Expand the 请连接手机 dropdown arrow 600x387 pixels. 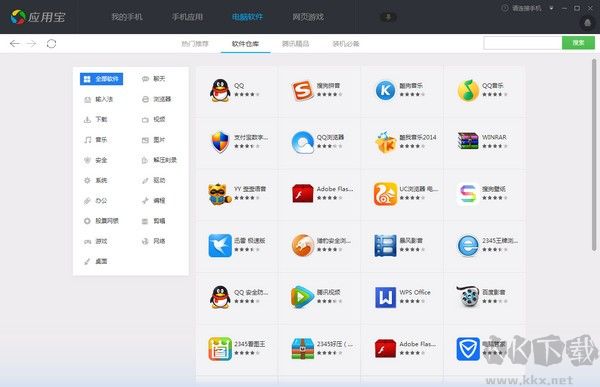pos(551,8)
